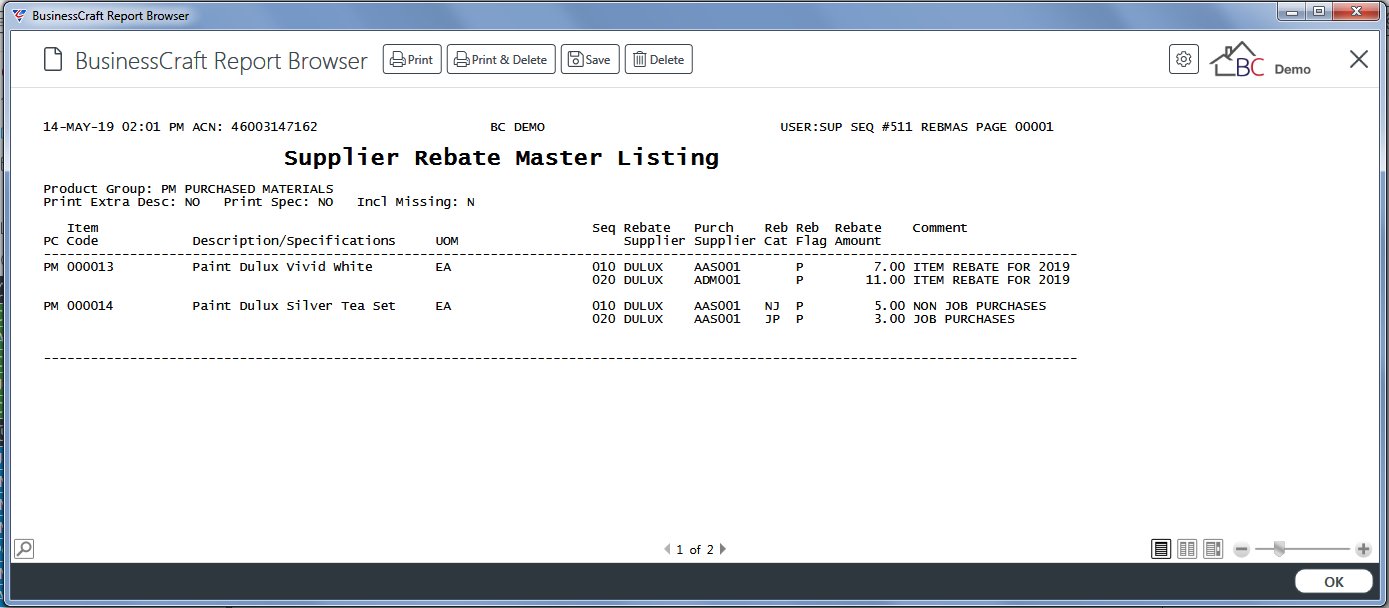The width and height of the screenshot is (1389, 608).
Task: Click the zoom slider handle
Action: [x=1279, y=548]
